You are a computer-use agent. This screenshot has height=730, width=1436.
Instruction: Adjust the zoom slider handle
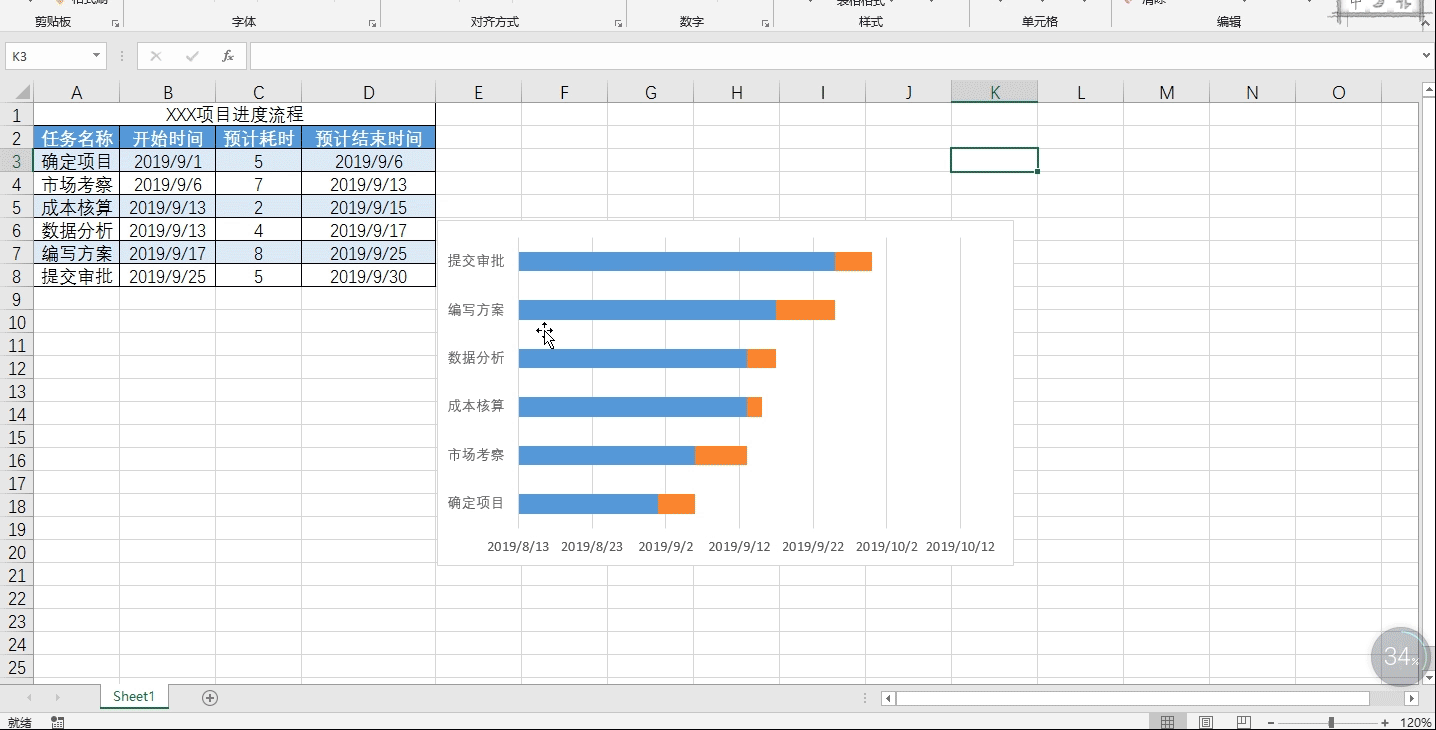click(x=1331, y=722)
